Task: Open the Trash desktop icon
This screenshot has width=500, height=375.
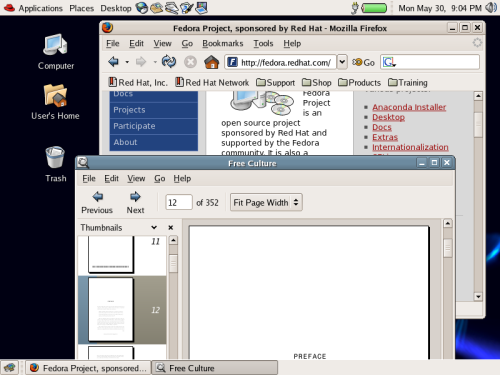Action: [x=55, y=164]
